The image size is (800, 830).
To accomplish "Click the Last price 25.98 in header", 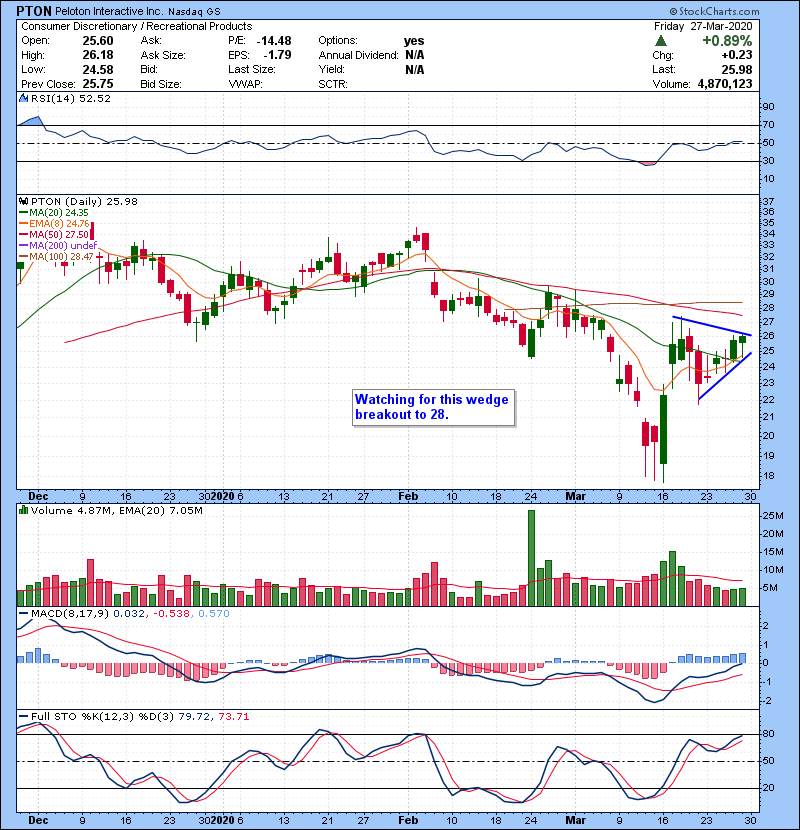I will point(737,69).
